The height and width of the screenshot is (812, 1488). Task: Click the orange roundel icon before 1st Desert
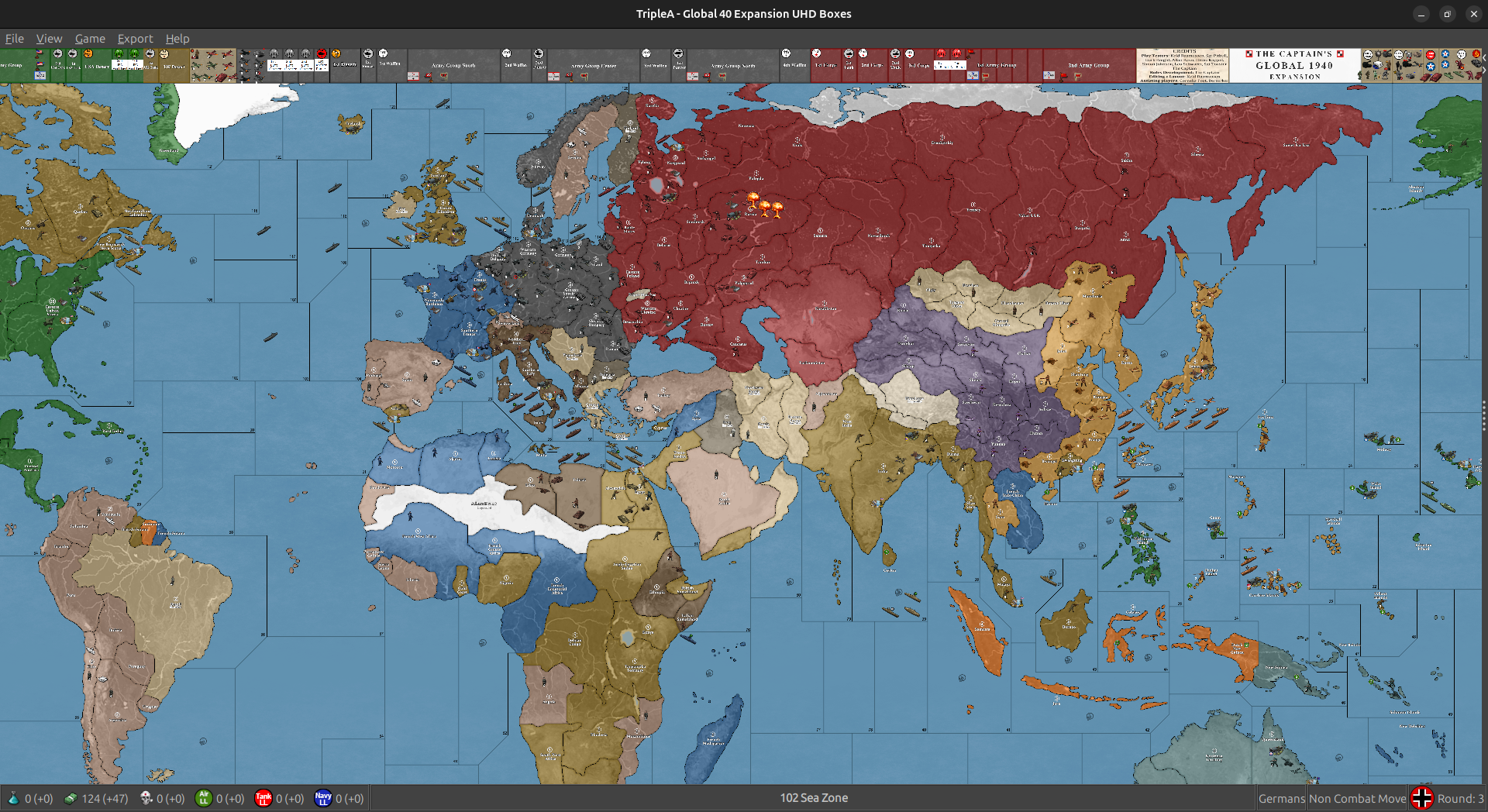336,53
